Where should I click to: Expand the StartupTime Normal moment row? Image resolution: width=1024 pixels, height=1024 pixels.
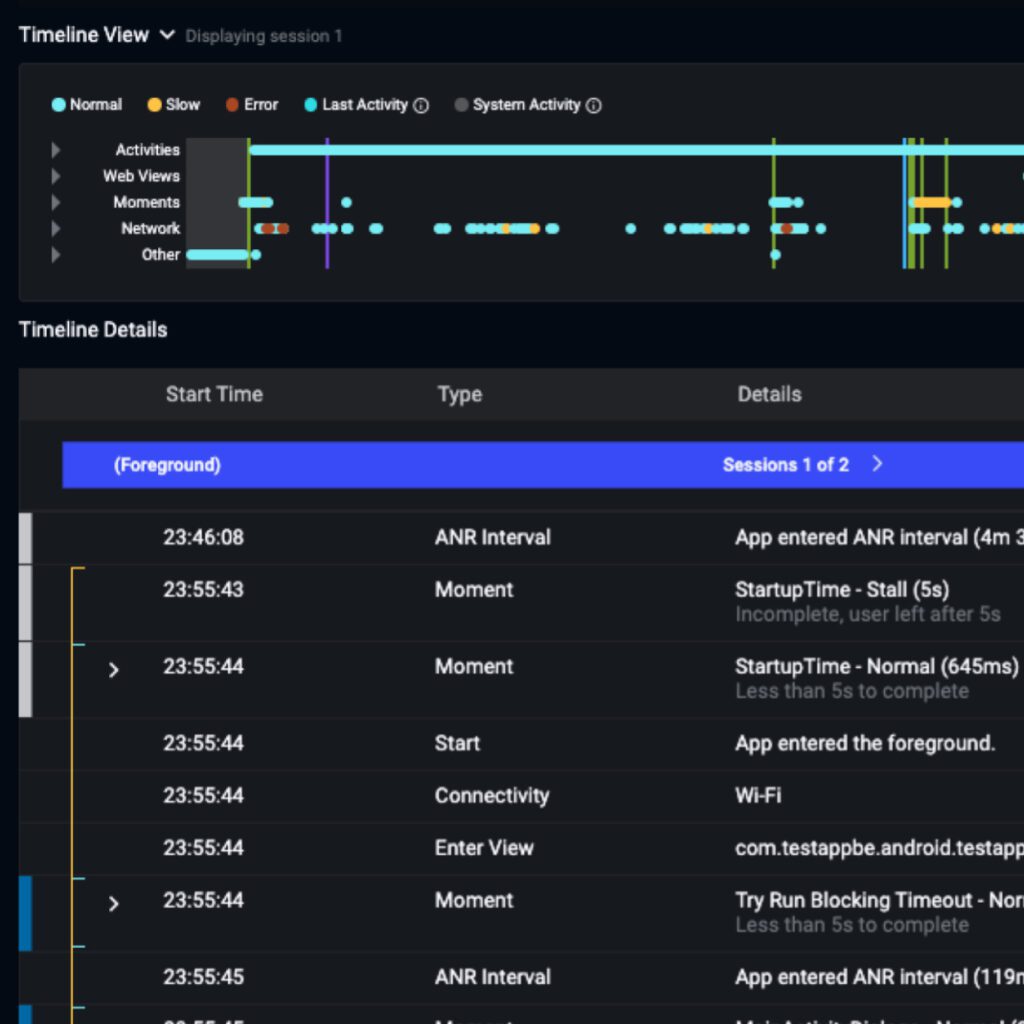(x=112, y=670)
